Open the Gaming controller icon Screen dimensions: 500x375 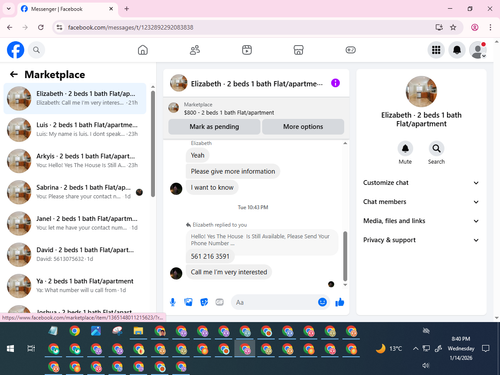[x=350, y=50]
